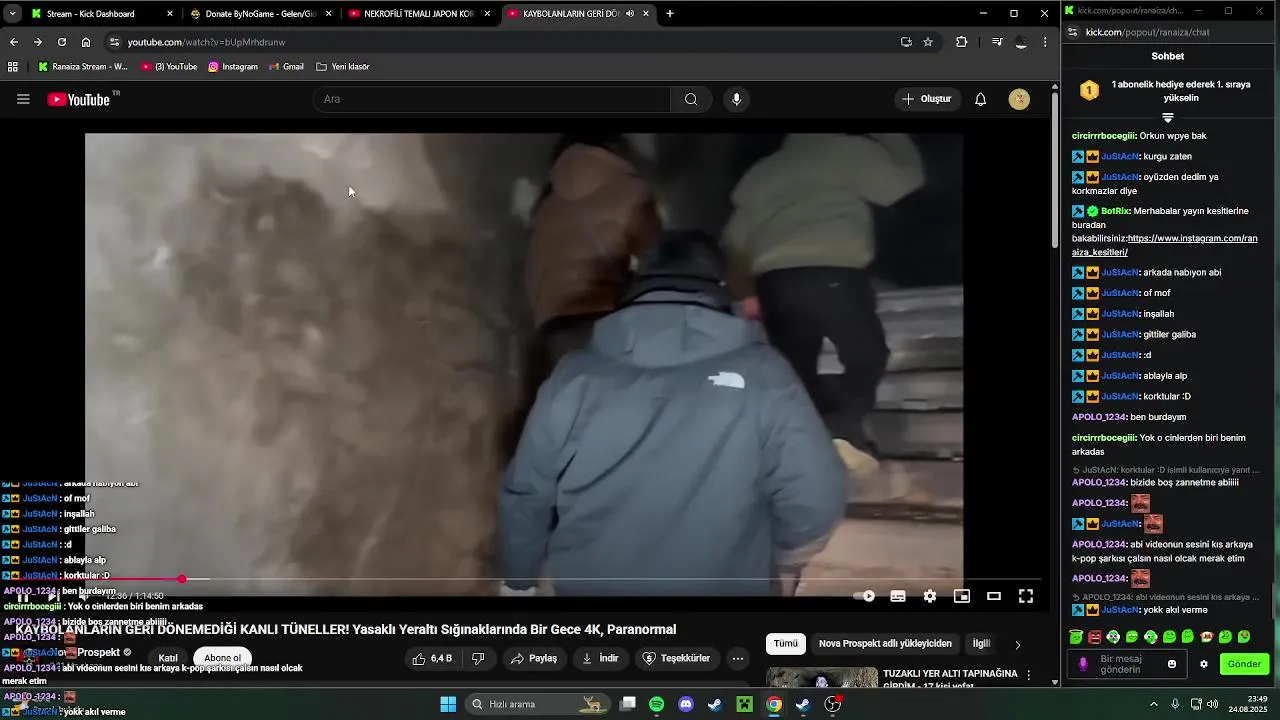This screenshot has width=1280, height=720.
Task: Open more actions ellipsis under video
Action: pyautogui.click(x=738, y=658)
